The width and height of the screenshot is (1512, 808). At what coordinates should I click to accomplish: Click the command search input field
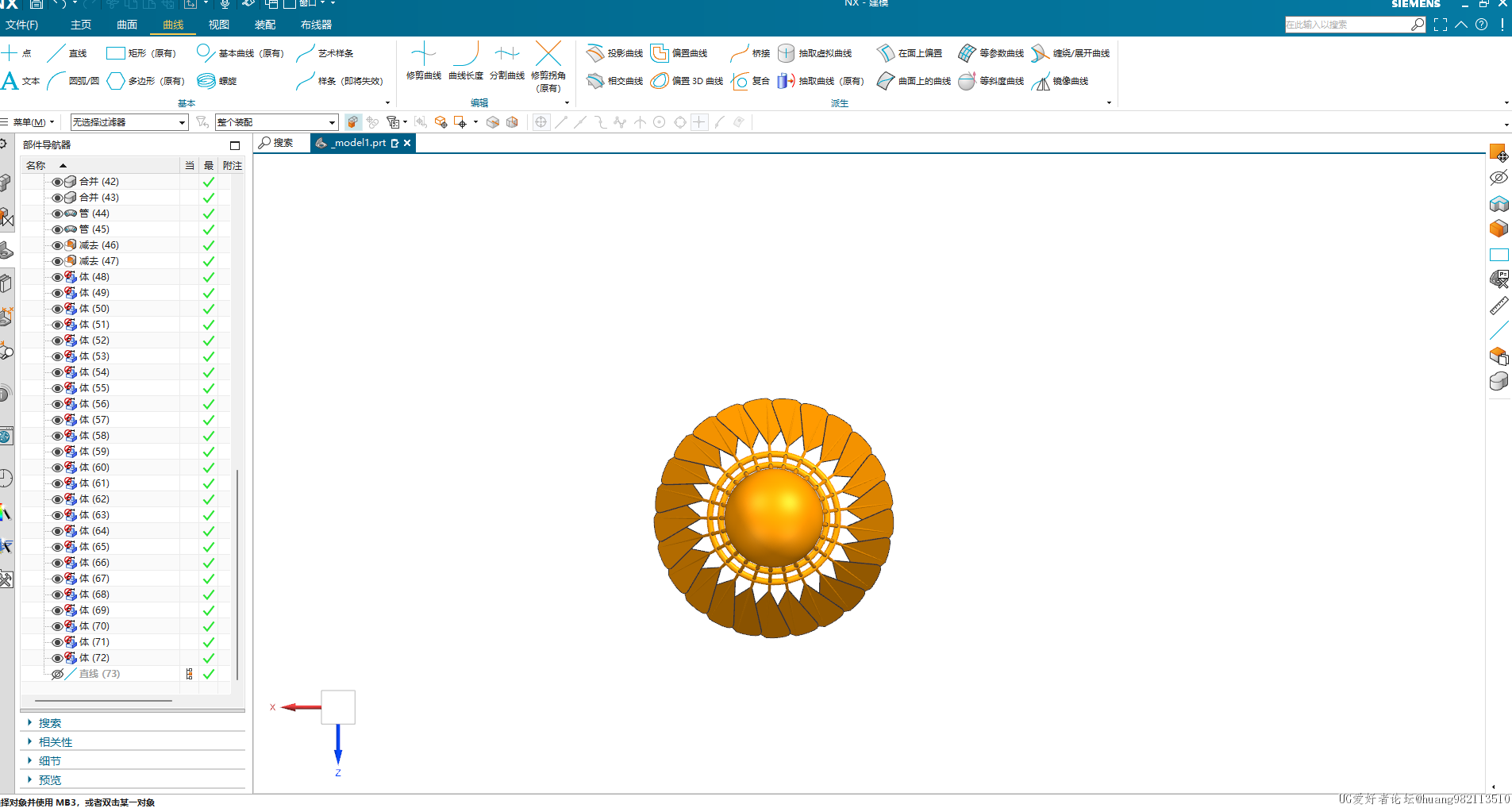click(1347, 25)
